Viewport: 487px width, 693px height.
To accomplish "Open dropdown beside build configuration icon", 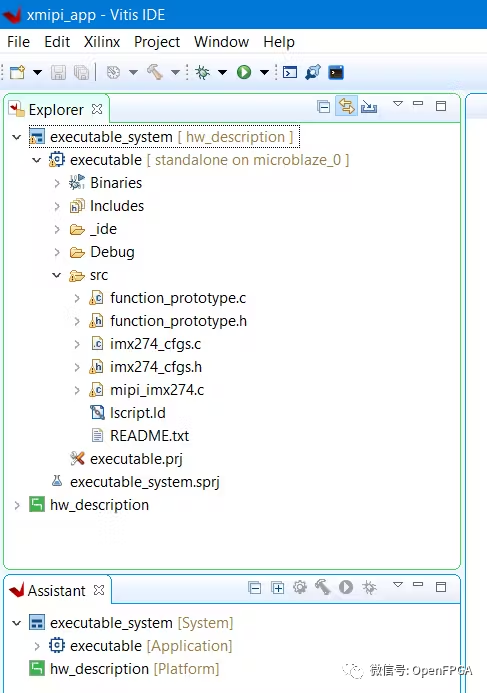I will coord(133,72).
